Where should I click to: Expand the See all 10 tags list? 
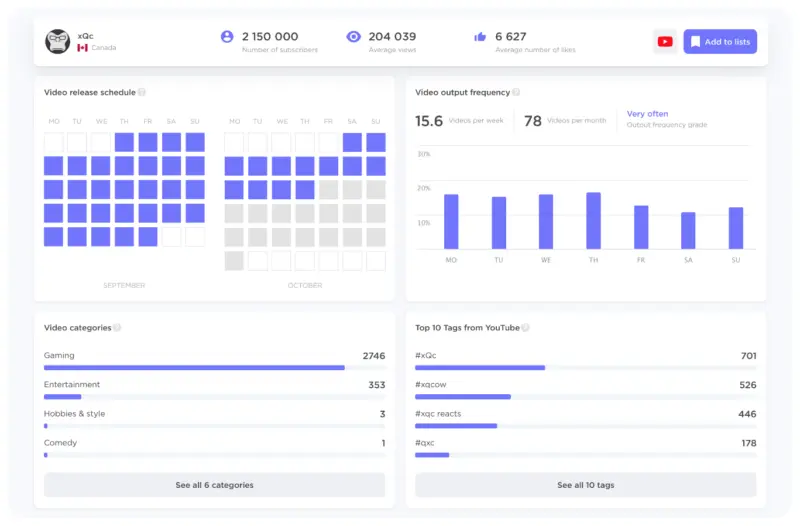tap(585, 485)
